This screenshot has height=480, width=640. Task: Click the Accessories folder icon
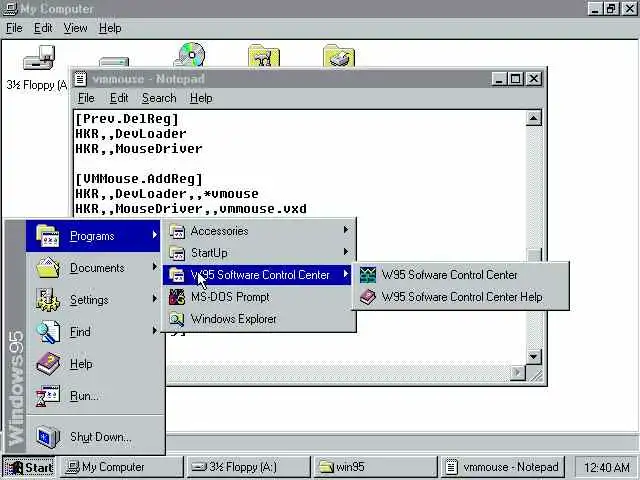(177, 231)
